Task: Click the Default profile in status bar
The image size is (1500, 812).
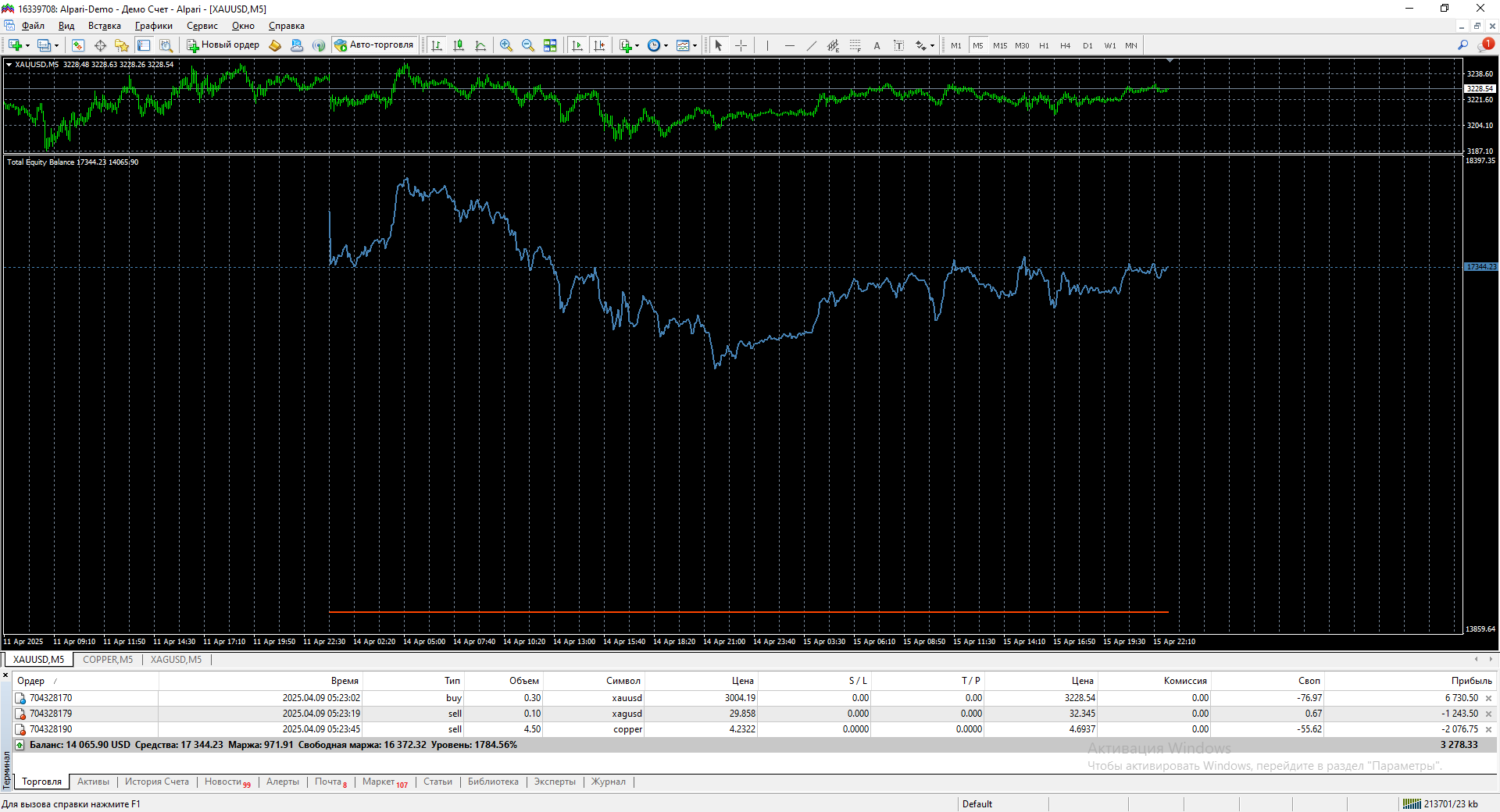Action: (977, 804)
